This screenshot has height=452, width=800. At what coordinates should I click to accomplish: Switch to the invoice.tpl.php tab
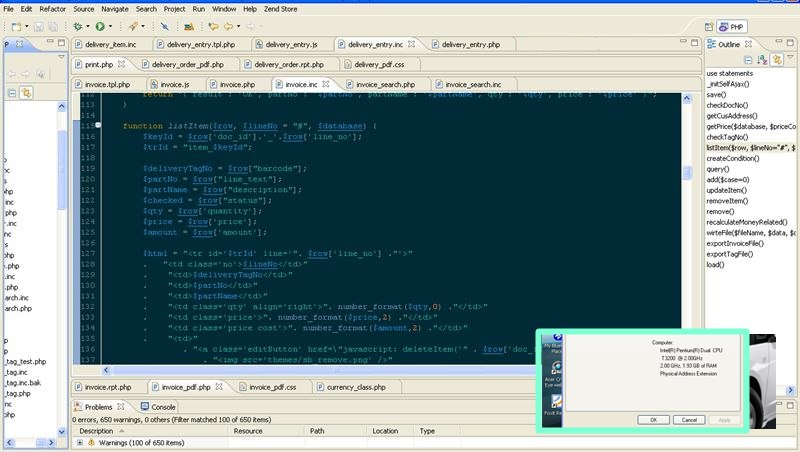[x=108, y=84]
